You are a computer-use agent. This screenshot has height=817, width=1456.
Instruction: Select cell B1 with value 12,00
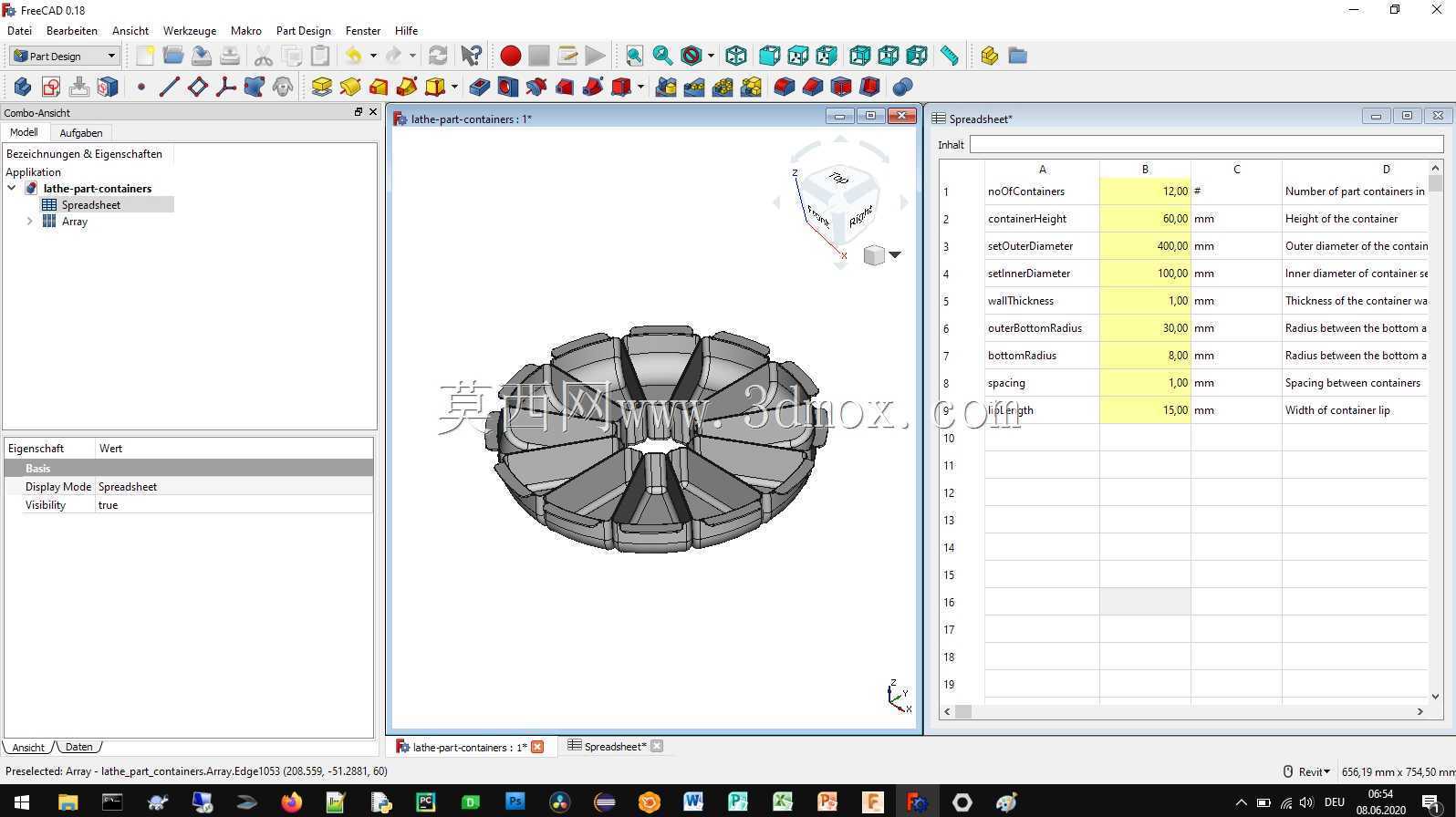(x=1145, y=191)
